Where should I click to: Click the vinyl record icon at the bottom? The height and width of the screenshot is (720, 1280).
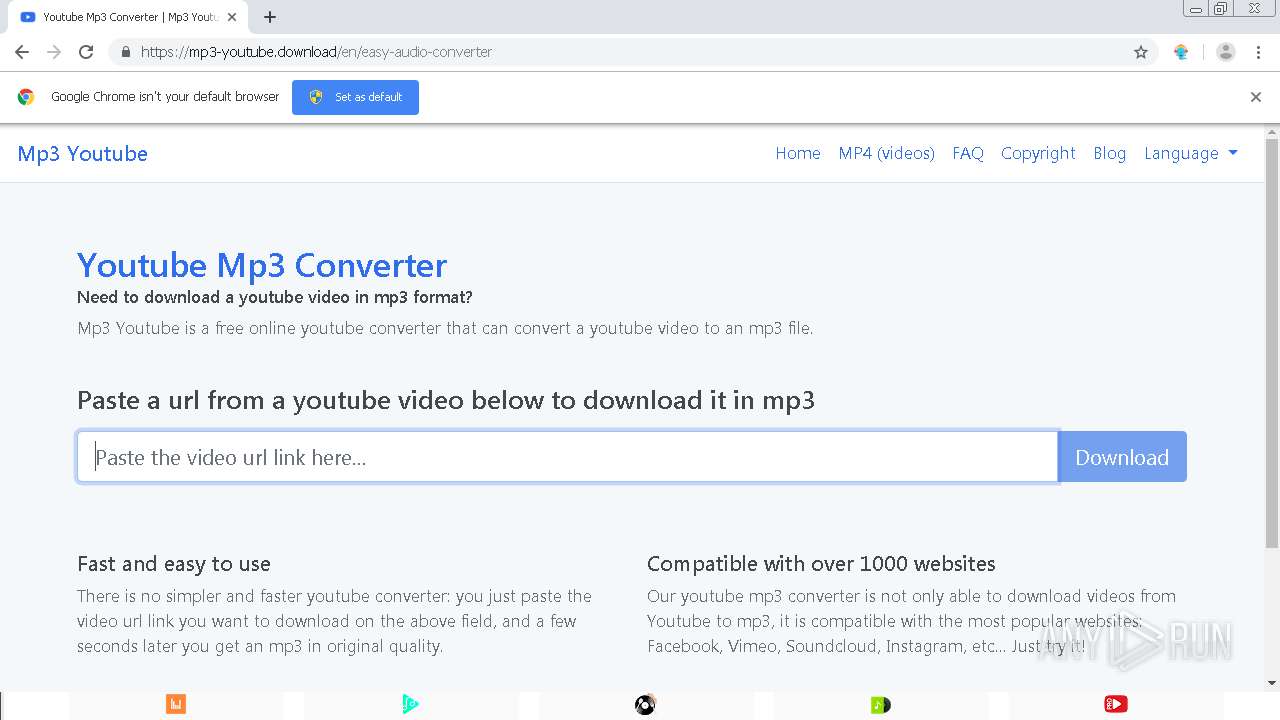645,705
